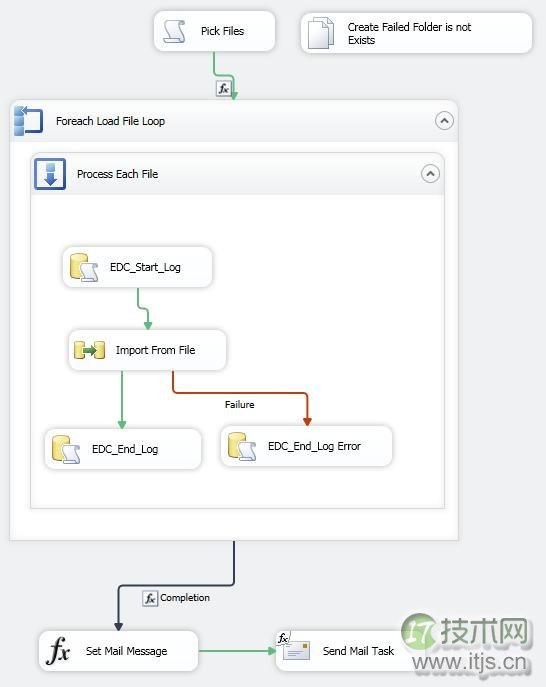Image resolution: width=546 pixels, height=687 pixels.
Task: Select the Completion precedence constraint label
Action: point(184,598)
